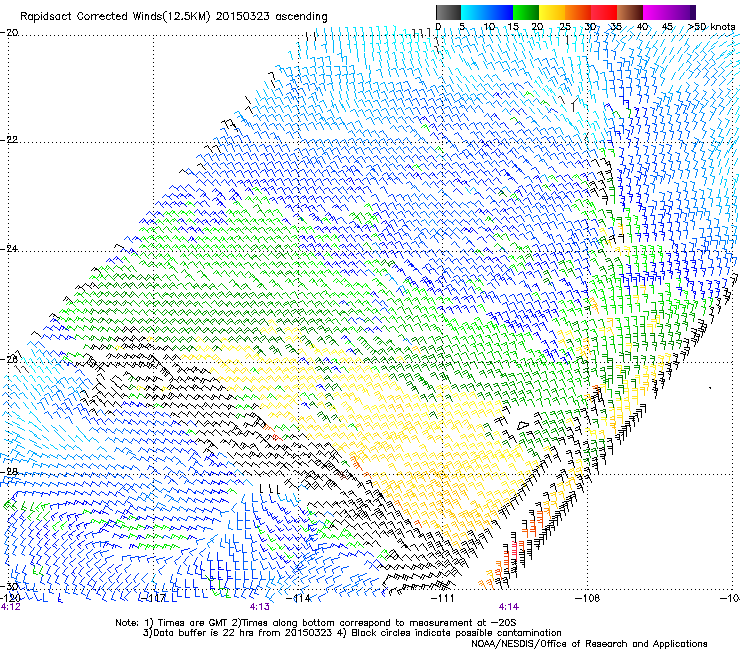Click the magenta 40-45 knots color segment
Image resolution: width=740 pixels, height=650 pixels.
656,12
